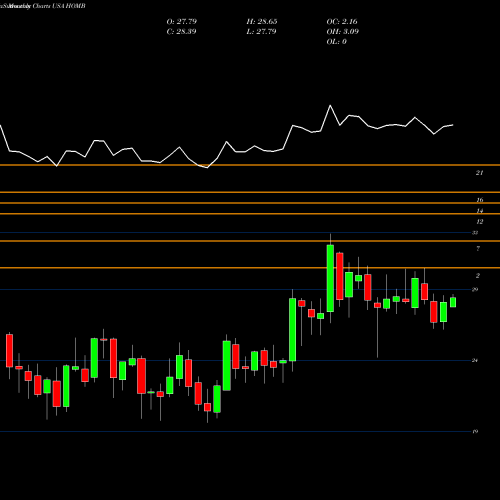Screen dimensions: 500x500
Task: Click the 'OL: 0' statistic
Action: tap(337, 42)
